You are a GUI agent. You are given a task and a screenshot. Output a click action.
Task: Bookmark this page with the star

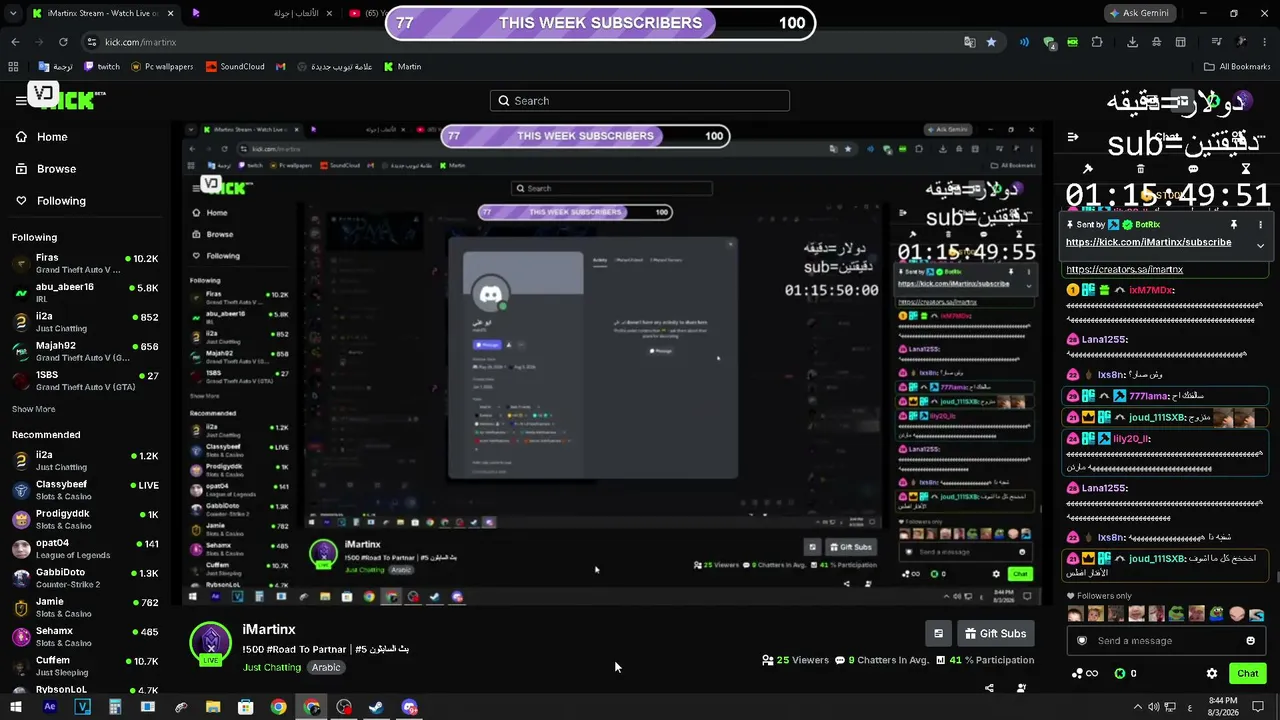click(x=991, y=42)
